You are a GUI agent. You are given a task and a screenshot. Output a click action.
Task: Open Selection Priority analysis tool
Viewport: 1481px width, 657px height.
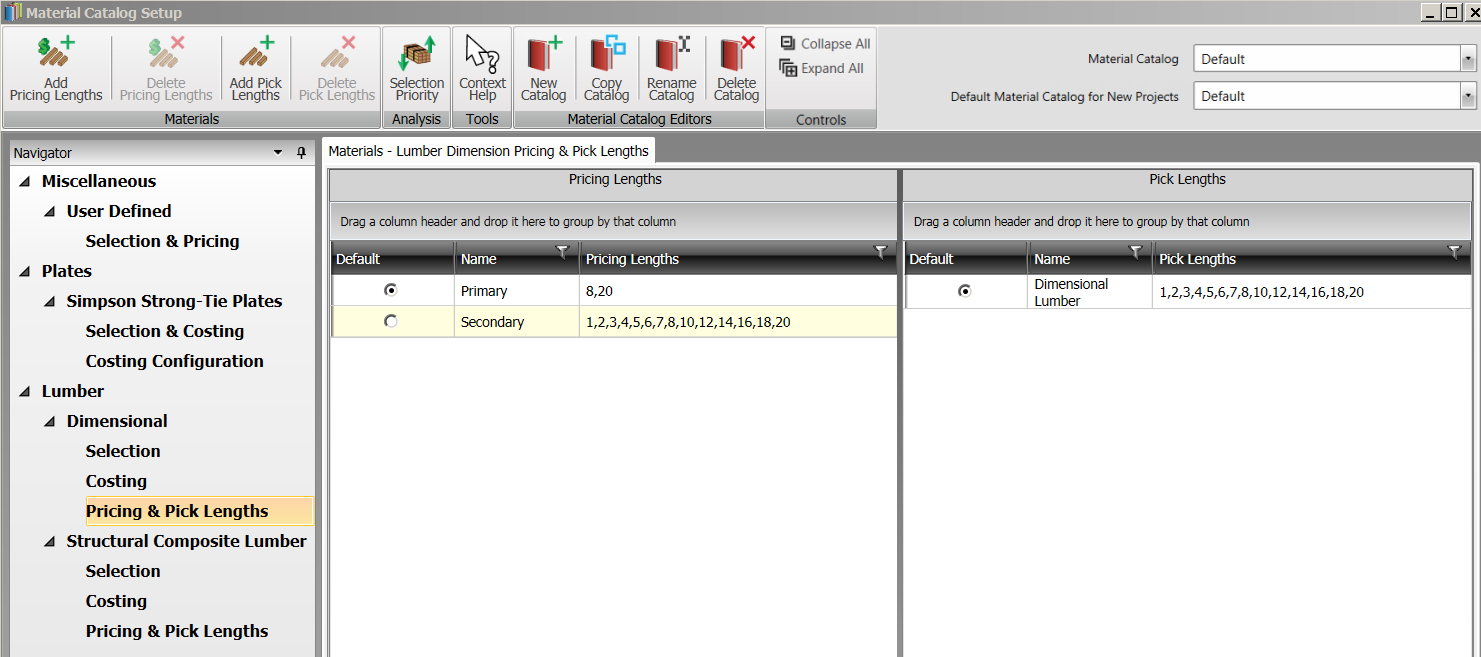[x=417, y=68]
